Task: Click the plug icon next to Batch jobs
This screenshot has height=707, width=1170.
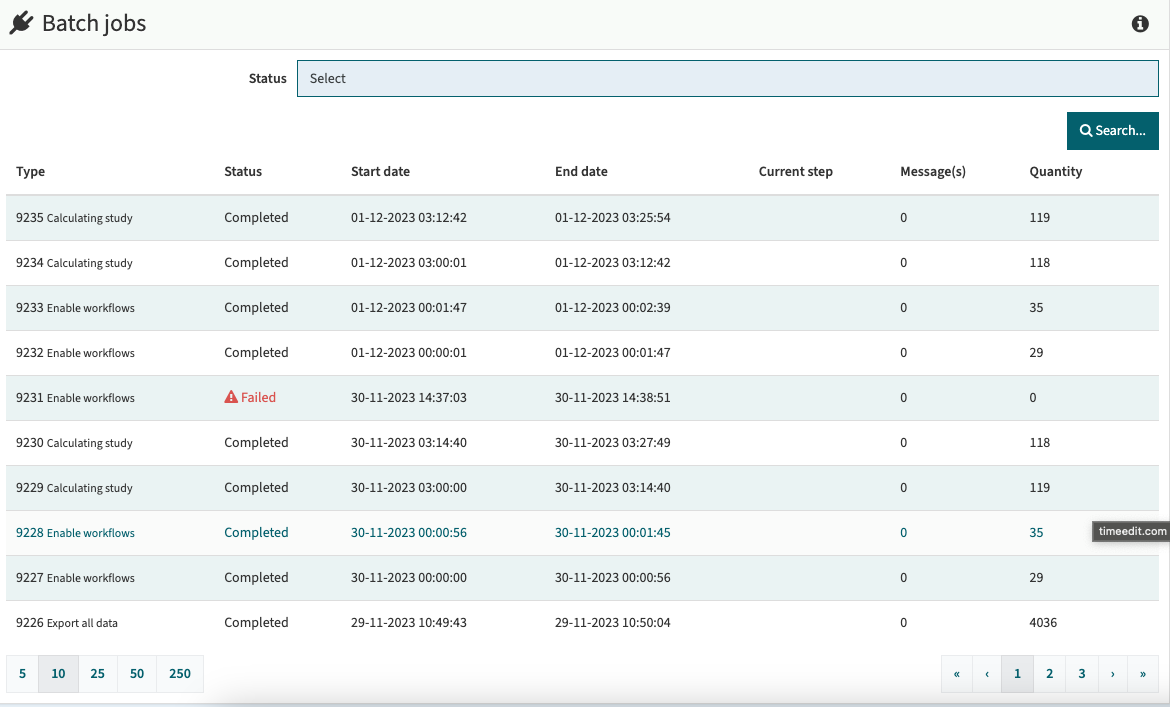Action: [x=22, y=22]
